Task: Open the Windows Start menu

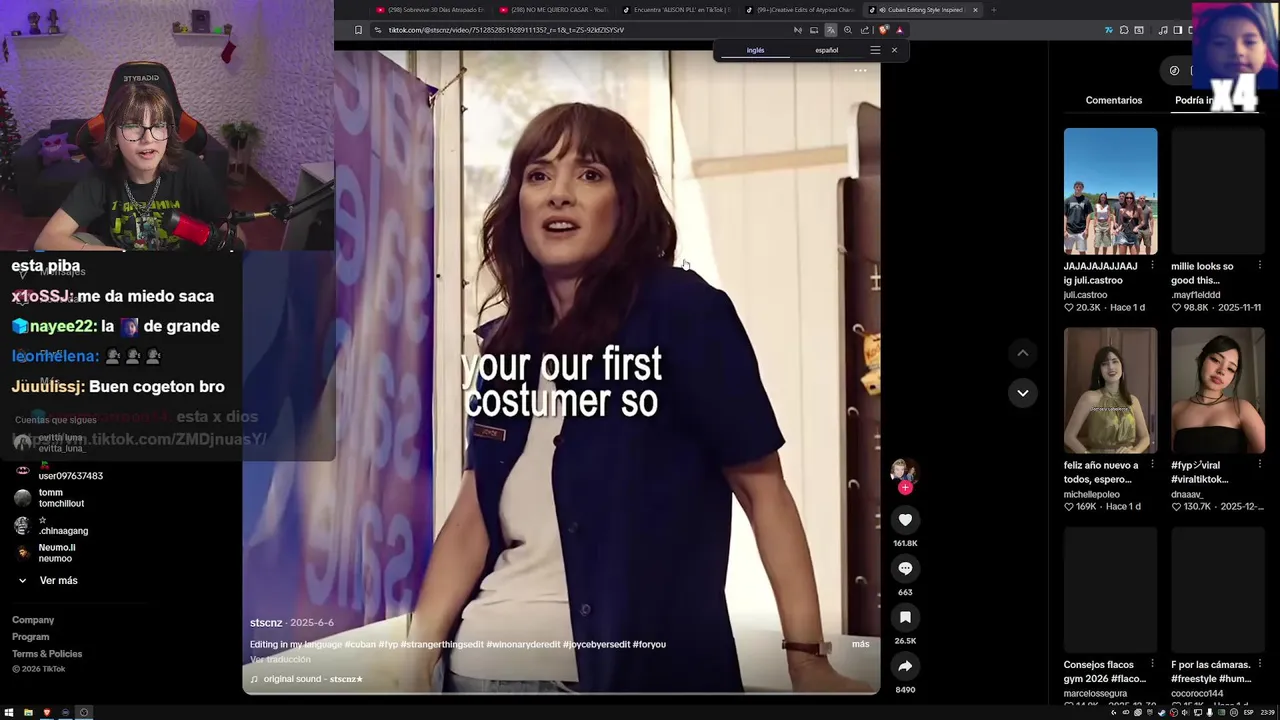Action: click(x=9, y=713)
